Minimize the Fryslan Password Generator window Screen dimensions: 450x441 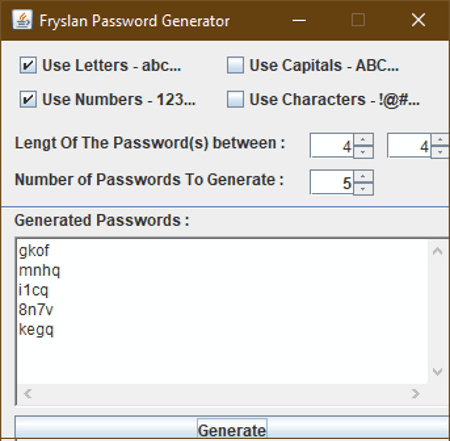click(x=299, y=20)
